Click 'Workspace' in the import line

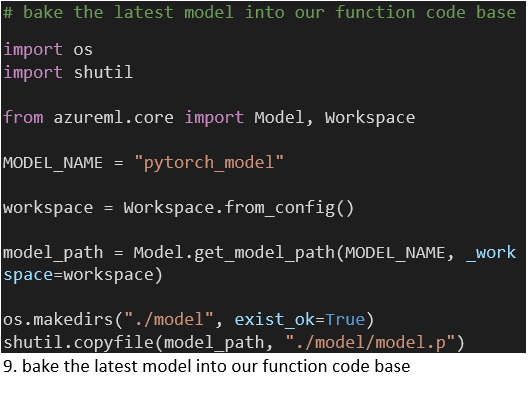pyautogui.click(x=370, y=118)
